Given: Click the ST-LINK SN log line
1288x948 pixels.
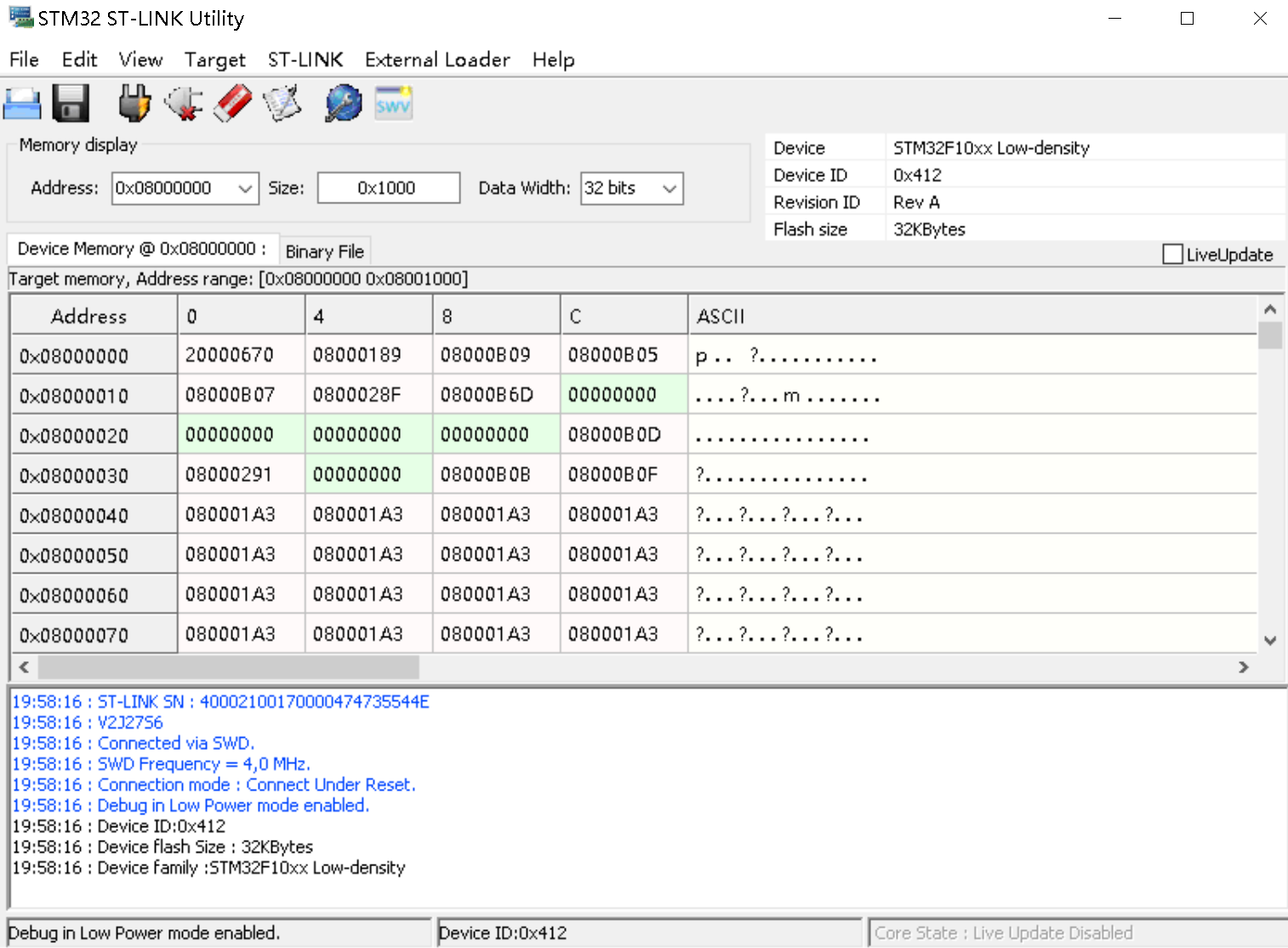Looking at the screenshot, I should 220,701.
